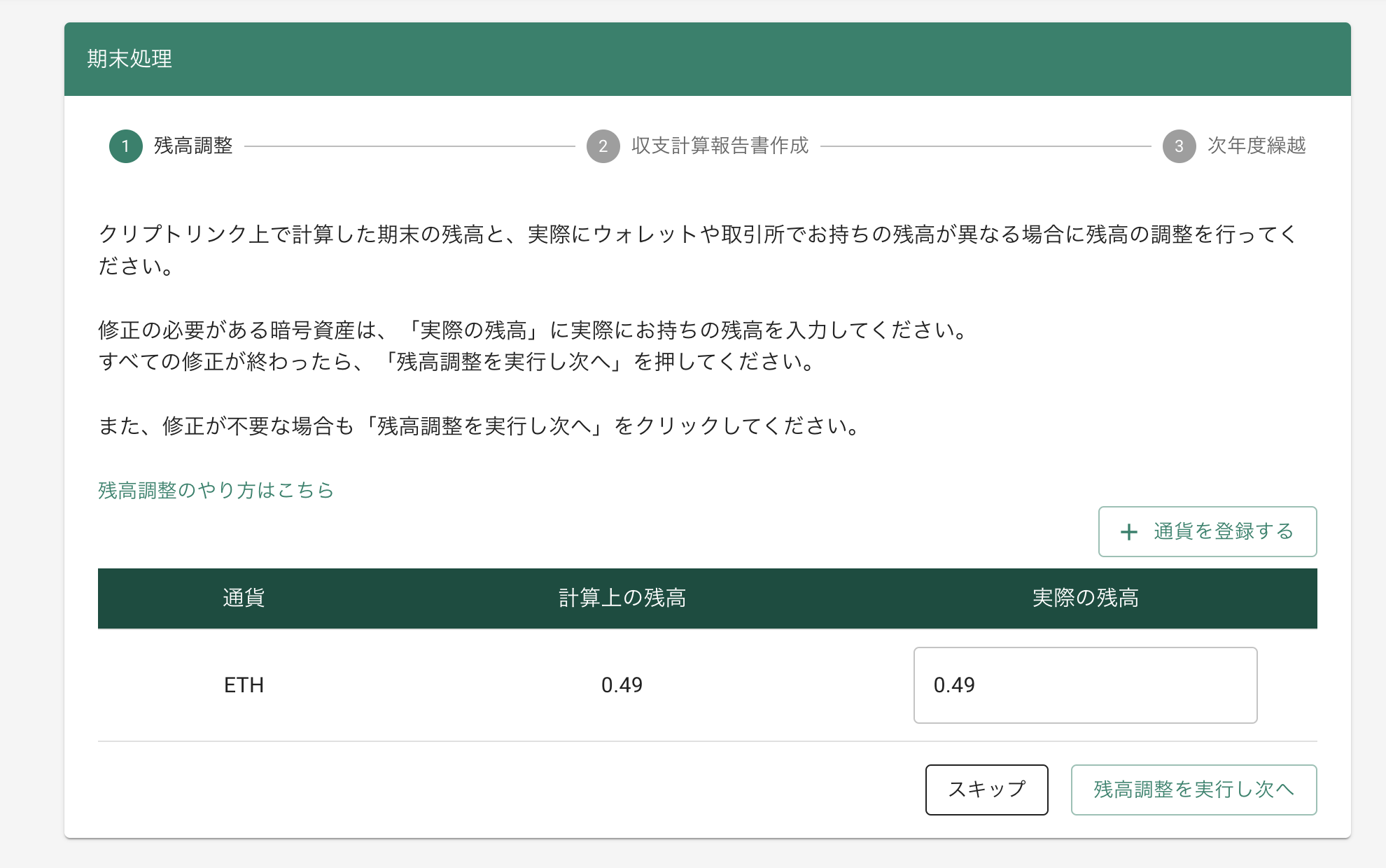
Task: Select the 収支計算報告書作成 step label
Action: pyautogui.click(x=720, y=146)
